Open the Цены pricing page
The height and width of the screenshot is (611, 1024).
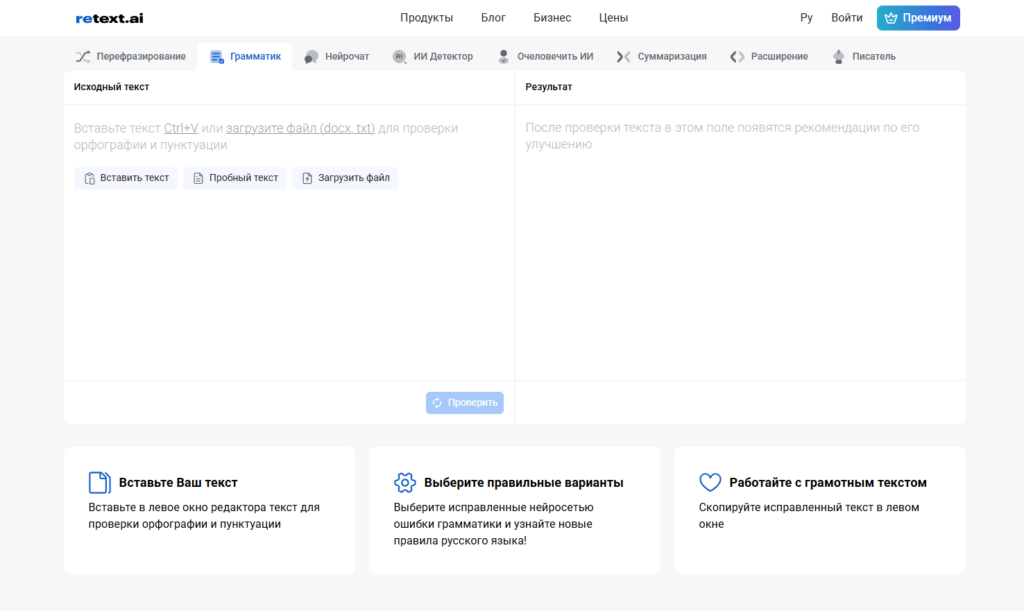point(613,18)
